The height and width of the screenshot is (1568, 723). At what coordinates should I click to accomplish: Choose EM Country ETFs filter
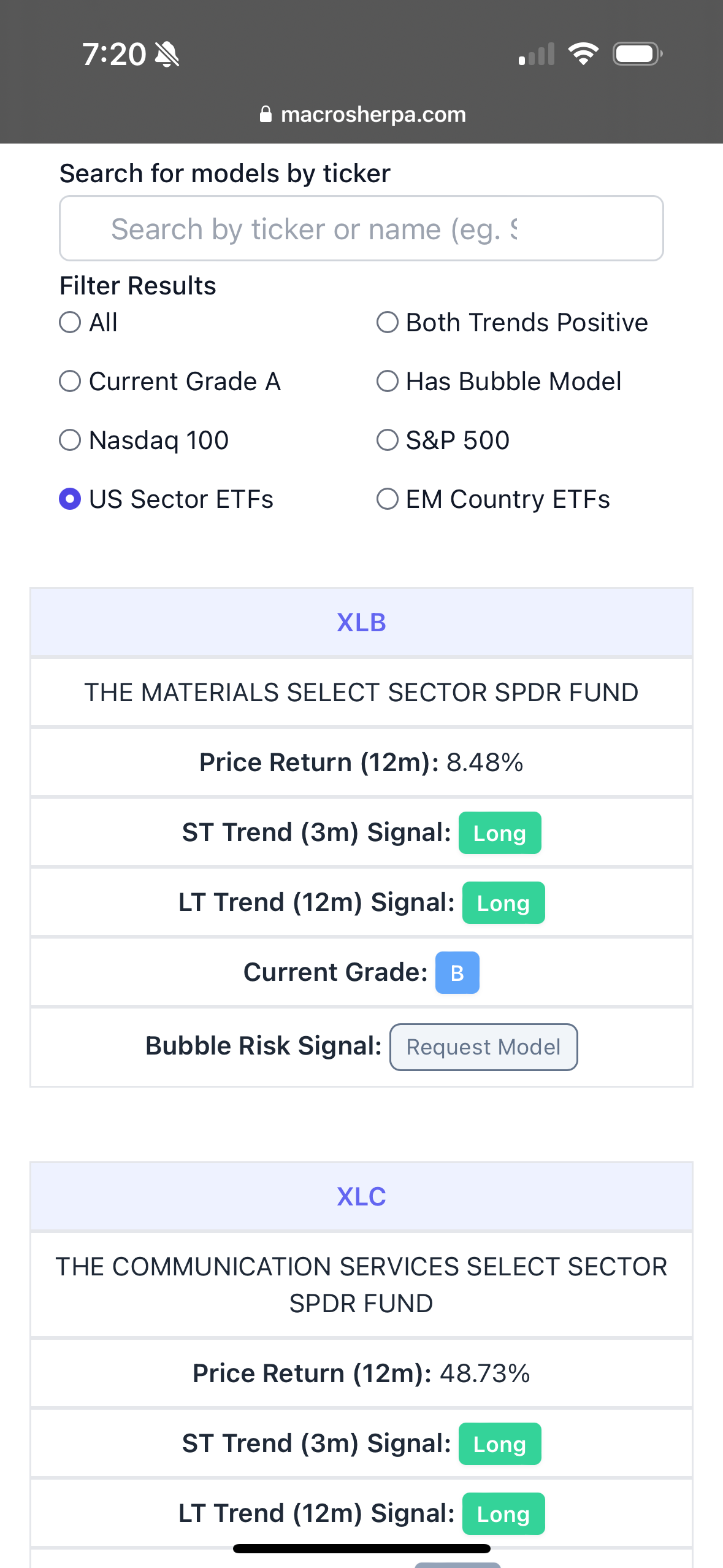pyautogui.click(x=388, y=499)
